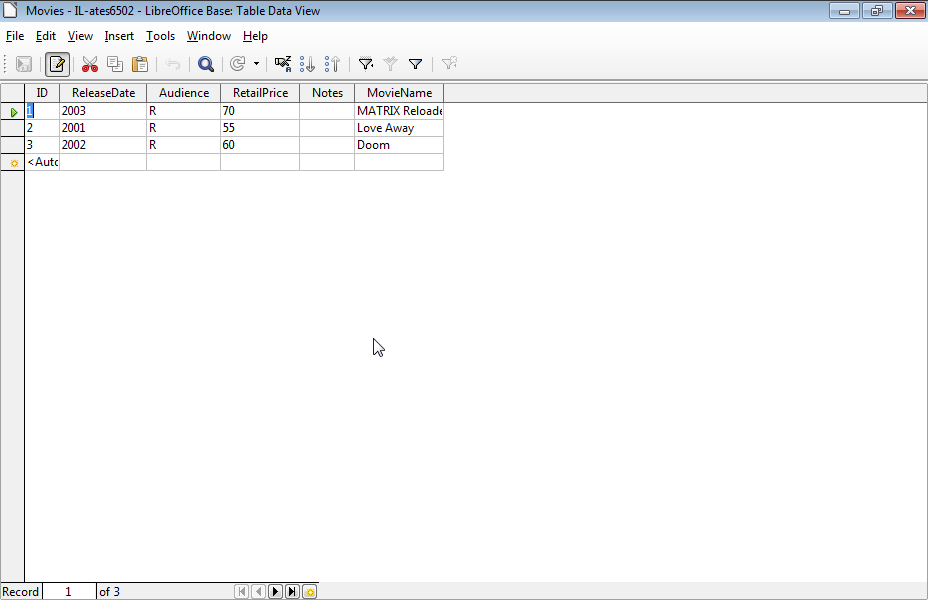The height and width of the screenshot is (600, 928).
Task: Select the Notes column header
Action: coord(327,93)
